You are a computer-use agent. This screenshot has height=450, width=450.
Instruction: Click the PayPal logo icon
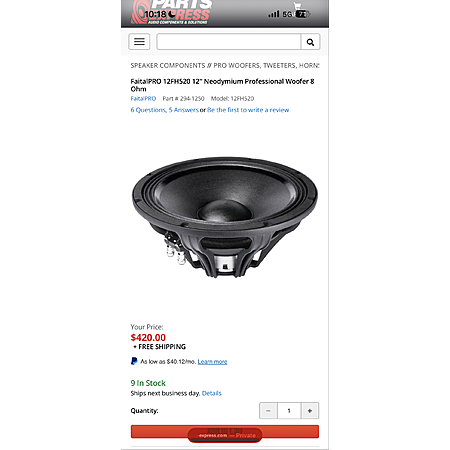pyautogui.click(x=134, y=361)
